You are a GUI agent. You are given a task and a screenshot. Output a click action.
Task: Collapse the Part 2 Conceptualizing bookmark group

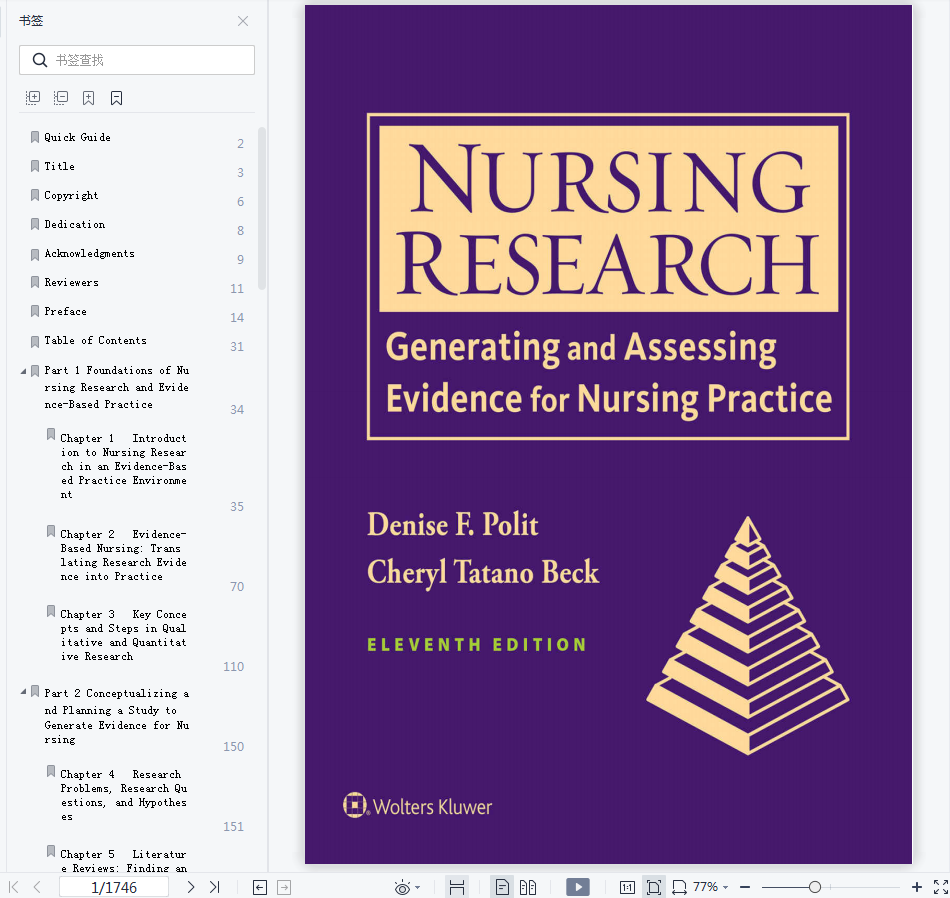coord(23,691)
